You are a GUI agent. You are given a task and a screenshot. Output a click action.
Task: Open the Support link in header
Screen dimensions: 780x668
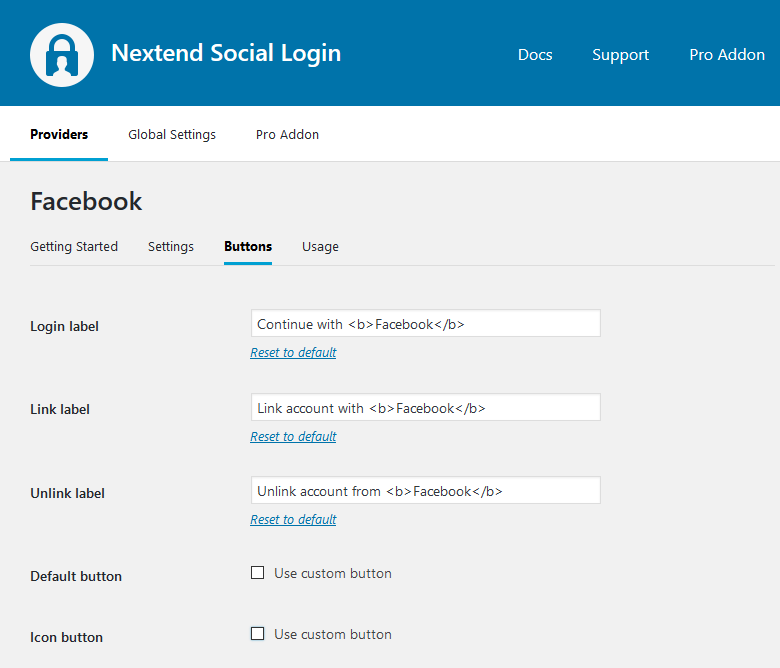pyautogui.click(x=620, y=55)
